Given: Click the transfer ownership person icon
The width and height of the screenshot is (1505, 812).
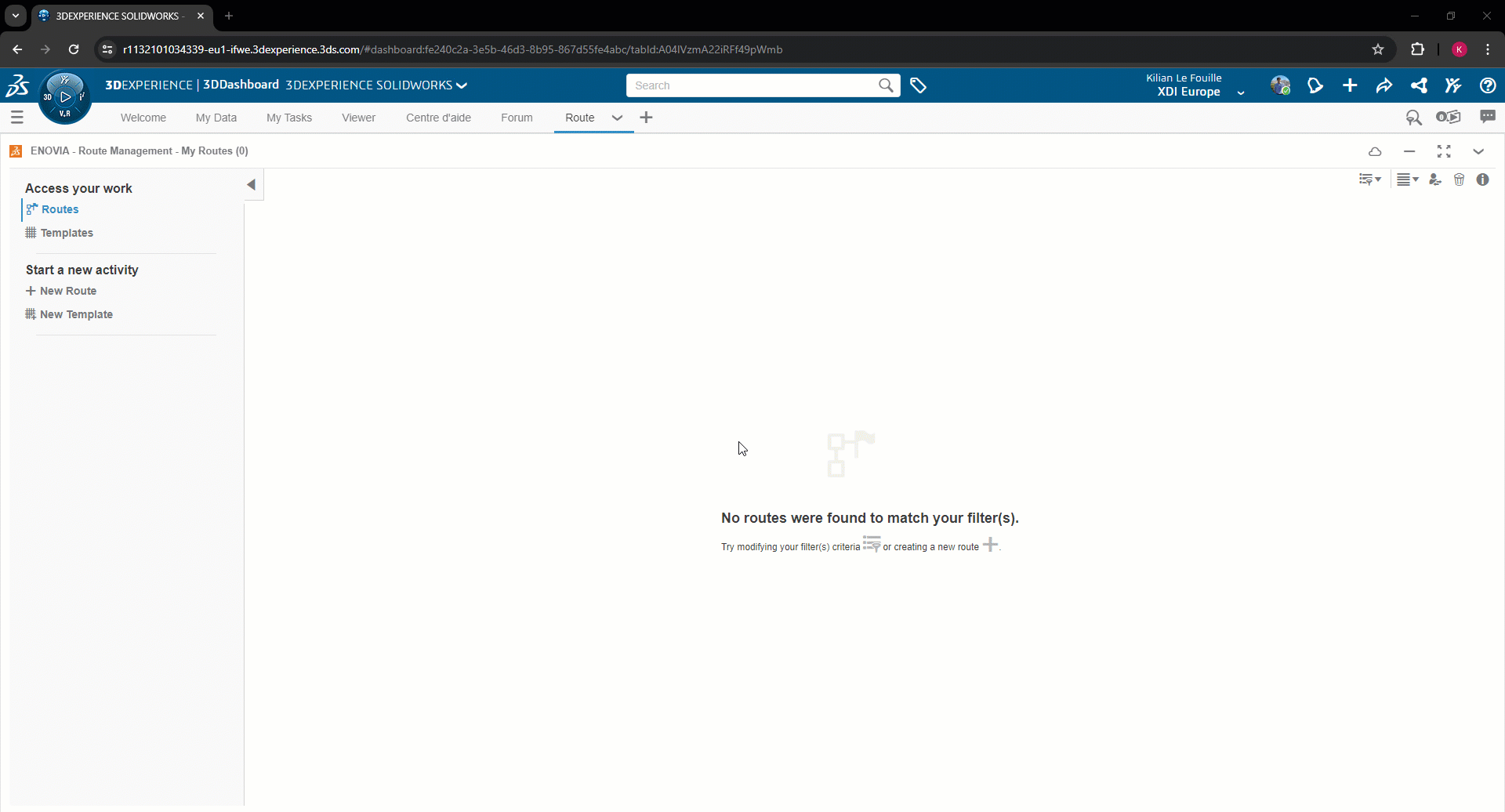Looking at the screenshot, I should pyautogui.click(x=1434, y=179).
